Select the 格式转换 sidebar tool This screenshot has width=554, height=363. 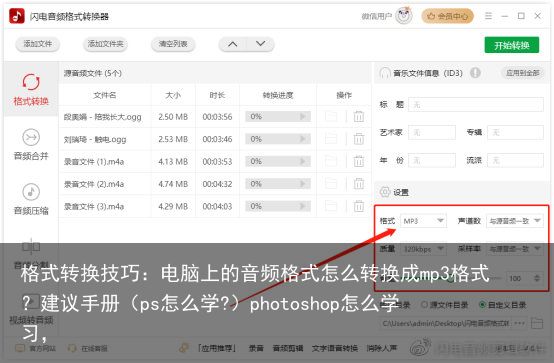click(31, 89)
